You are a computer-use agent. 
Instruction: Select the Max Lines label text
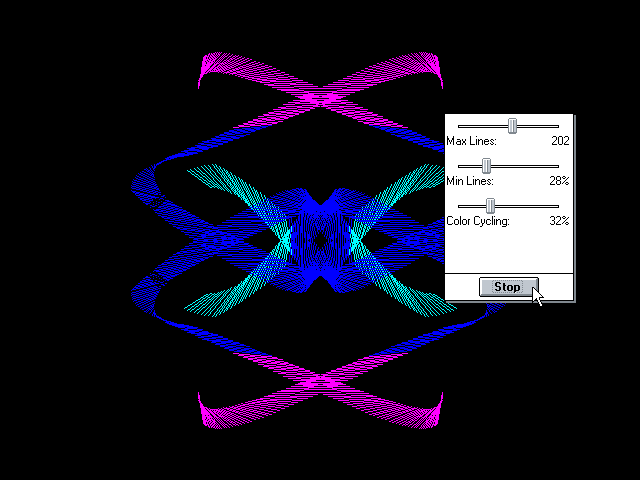click(x=471, y=141)
